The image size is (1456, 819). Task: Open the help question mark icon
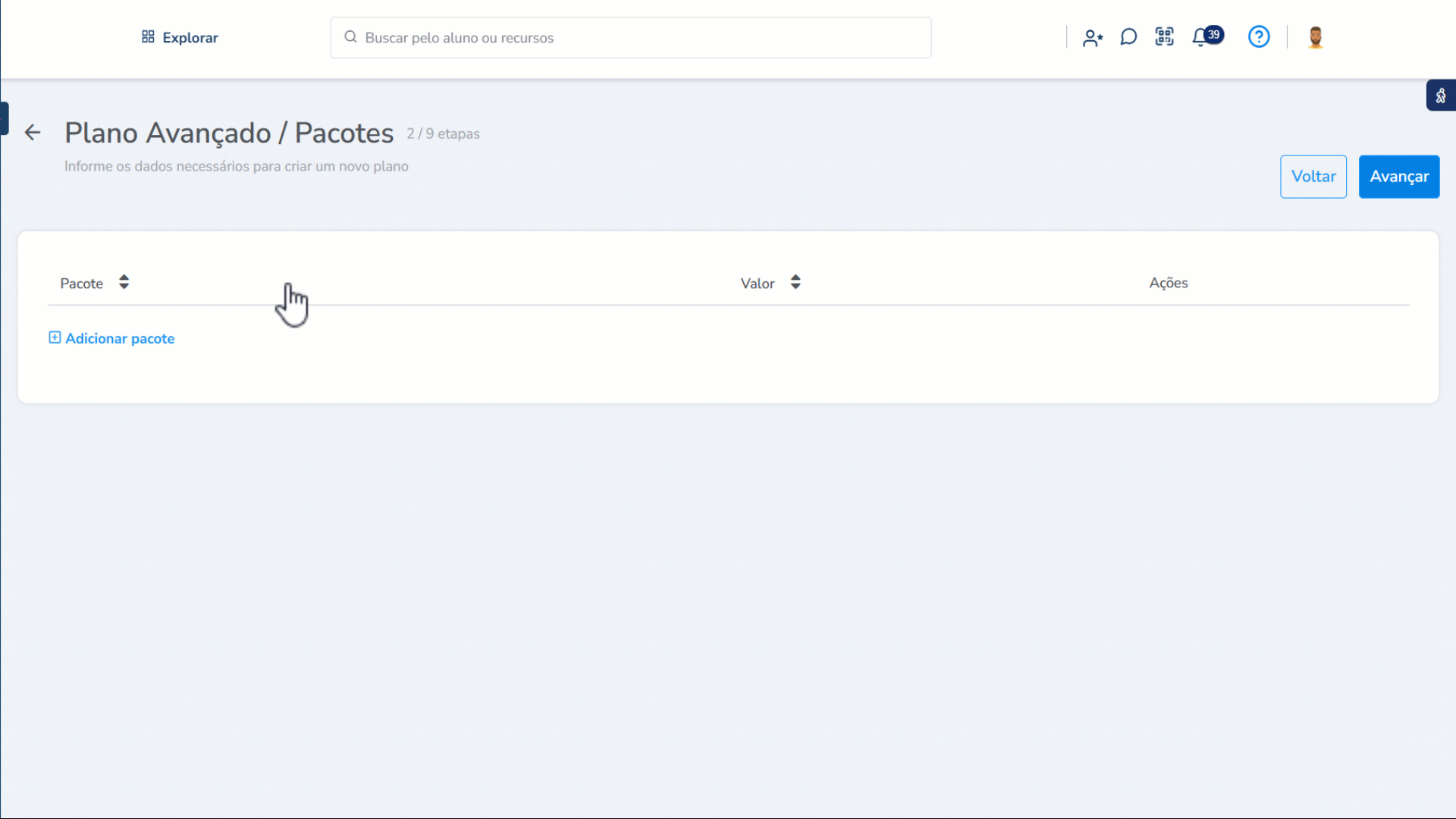tap(1259, 36)
